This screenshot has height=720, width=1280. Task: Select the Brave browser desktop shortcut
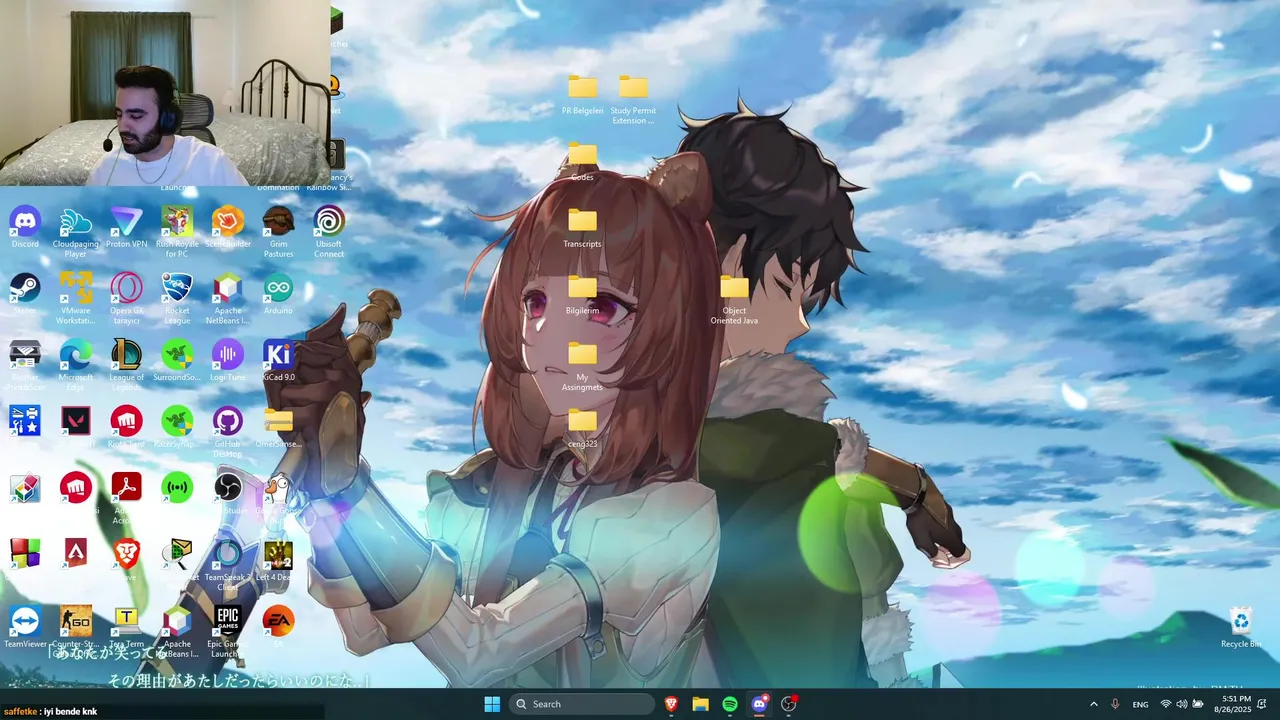click(126, 559)
